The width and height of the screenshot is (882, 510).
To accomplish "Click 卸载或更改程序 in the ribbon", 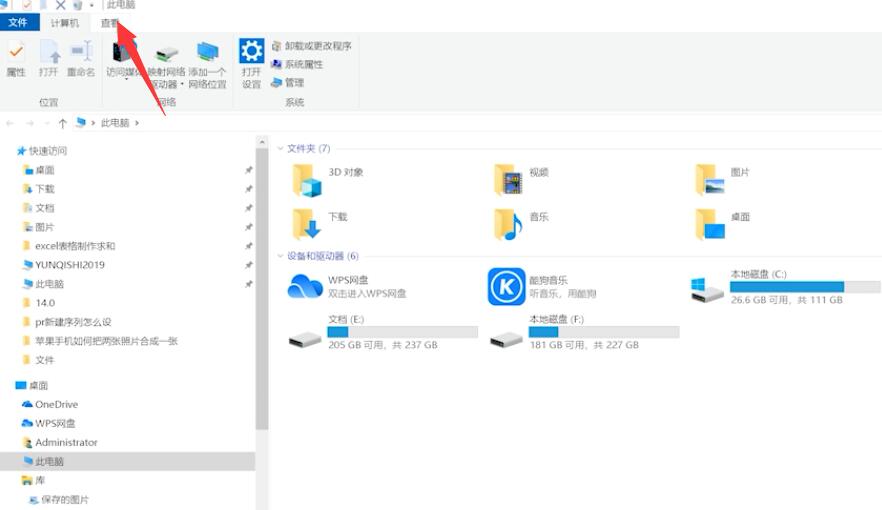I will (x=312, y=46).
